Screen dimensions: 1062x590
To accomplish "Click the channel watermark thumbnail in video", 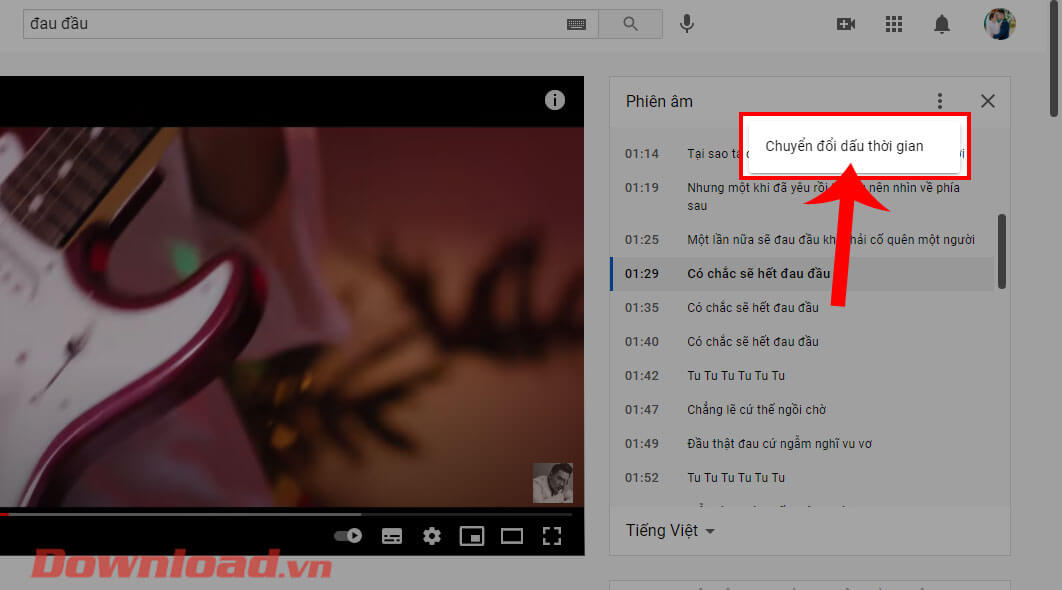I will coord(553,482).
